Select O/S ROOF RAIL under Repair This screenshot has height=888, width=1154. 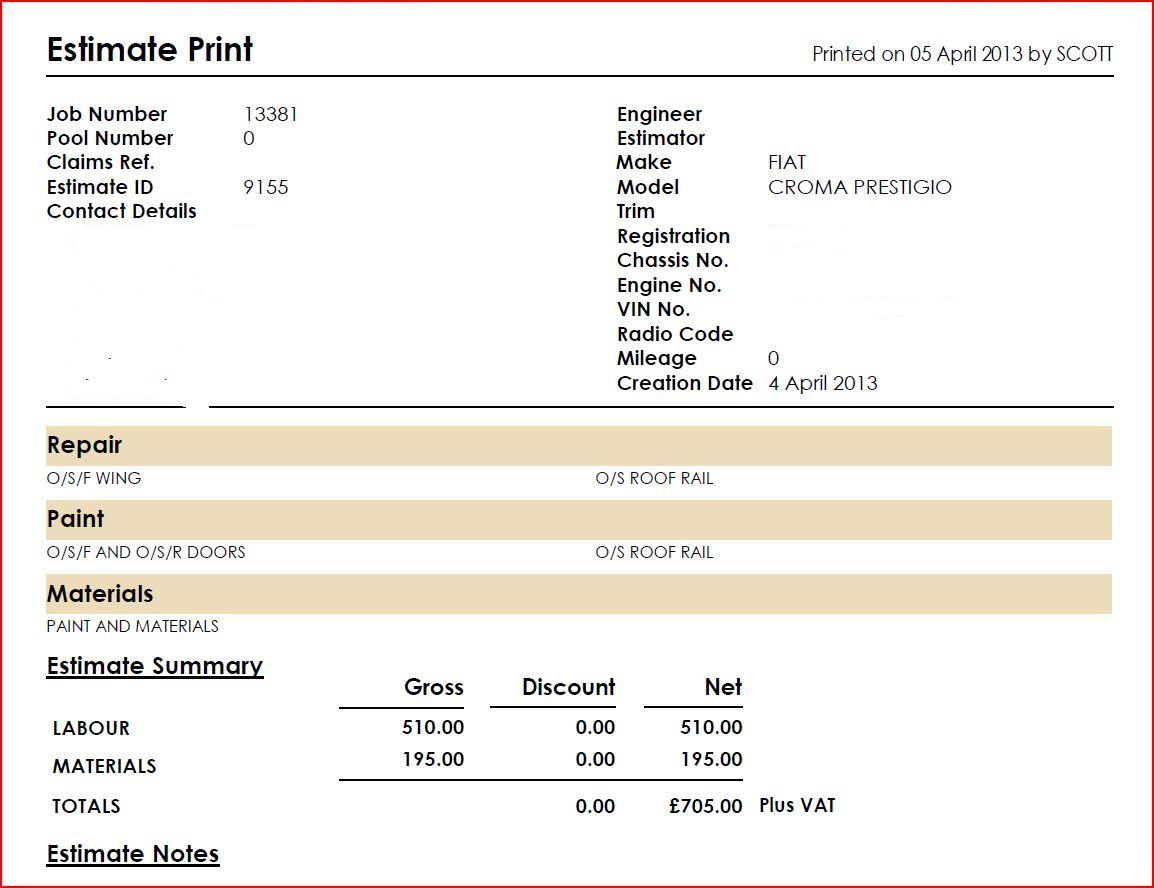tap(654, 478)
